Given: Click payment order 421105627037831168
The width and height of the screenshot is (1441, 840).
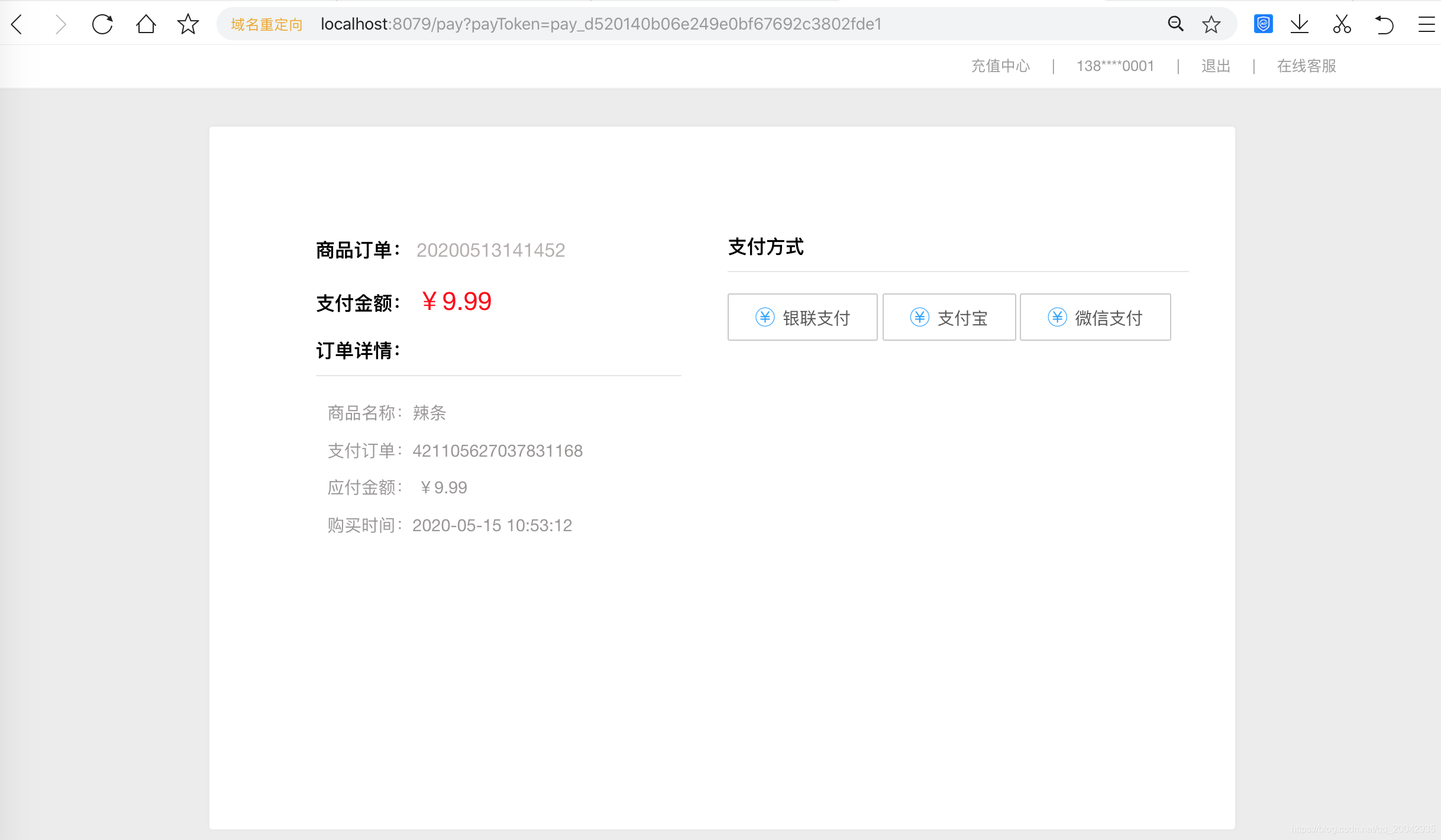Looking at the screenshot, I should (497, 451).
